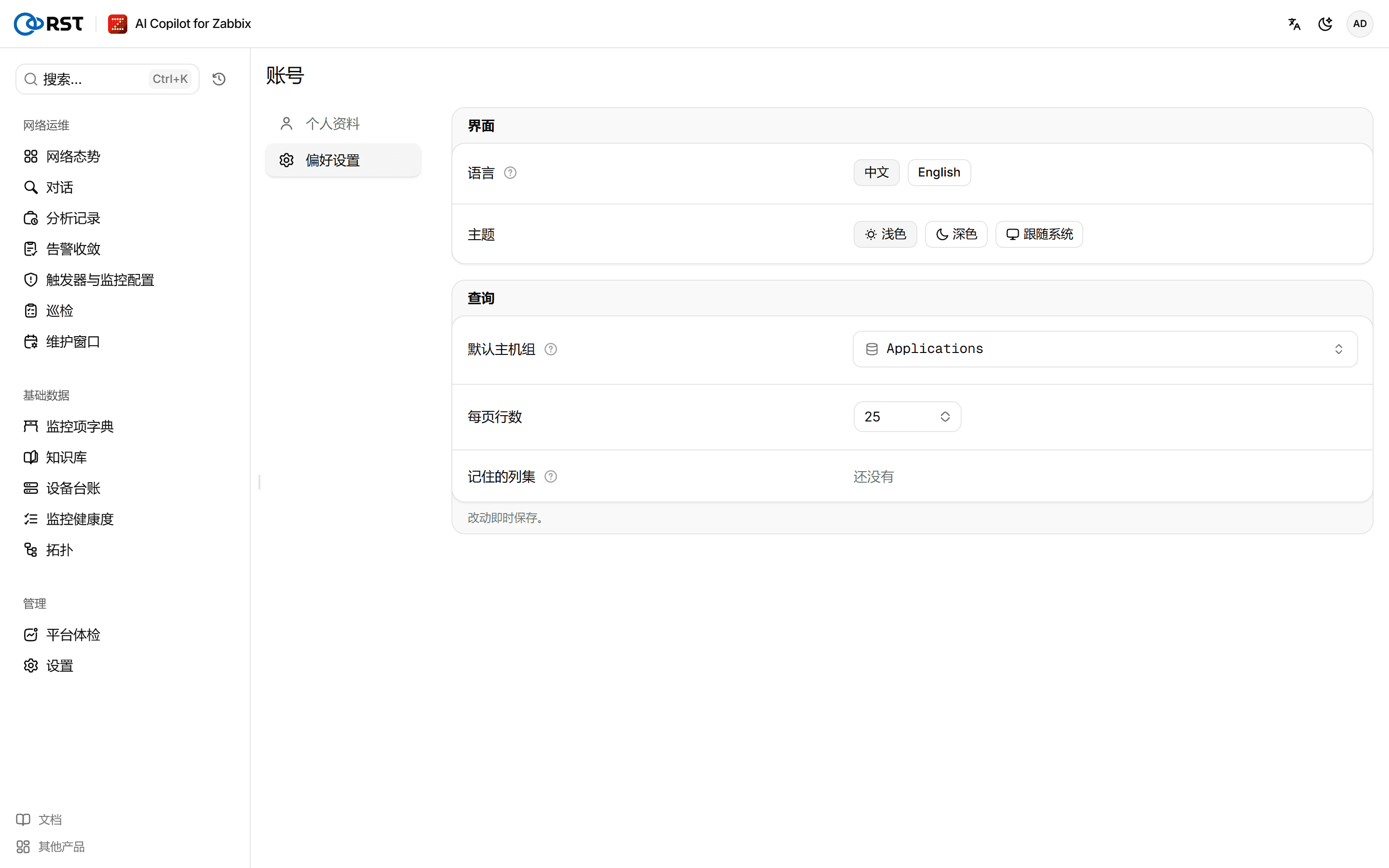
Task: Focus the 搜索 search field
Action: click(108, 79)
